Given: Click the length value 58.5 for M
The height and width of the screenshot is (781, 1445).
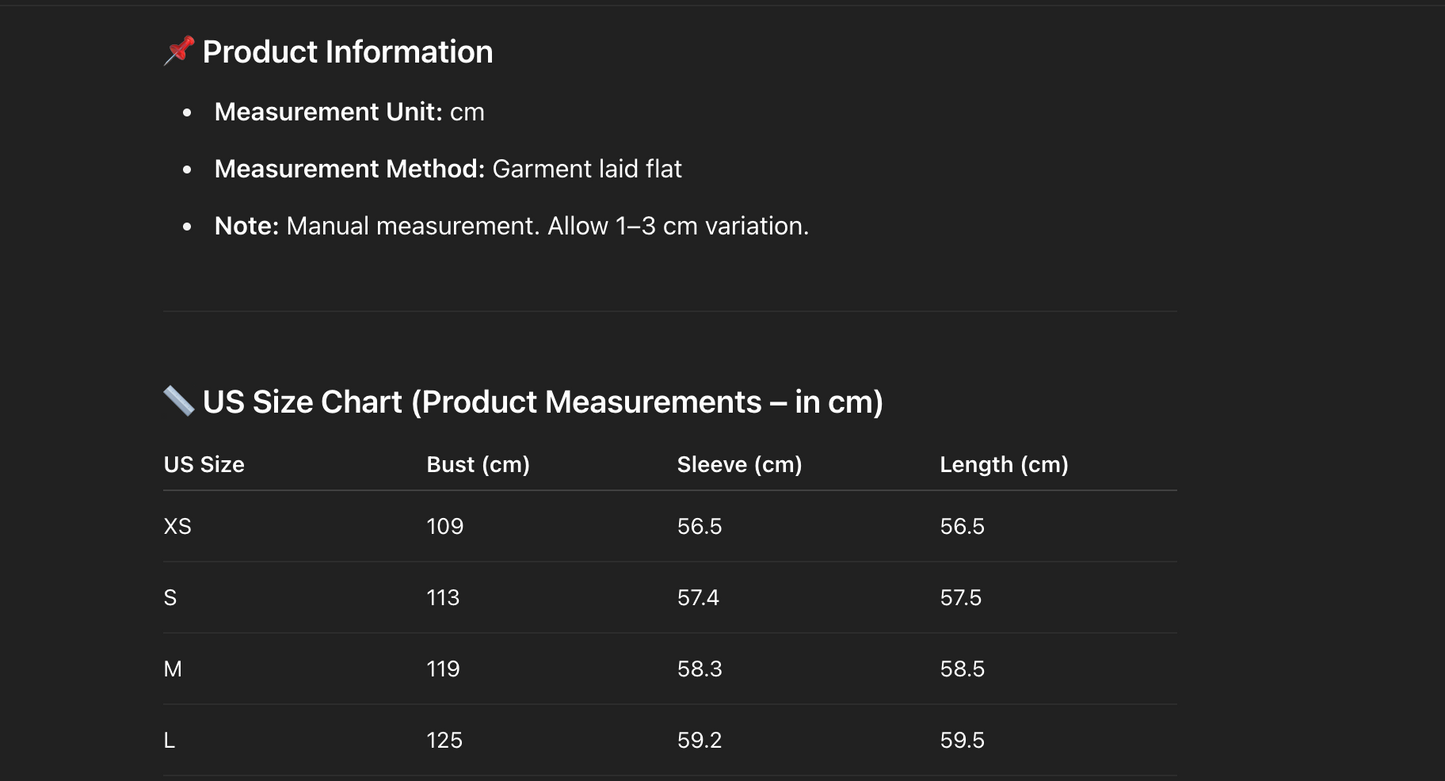Looking at the screenshot, I should (x=962, y=669).
